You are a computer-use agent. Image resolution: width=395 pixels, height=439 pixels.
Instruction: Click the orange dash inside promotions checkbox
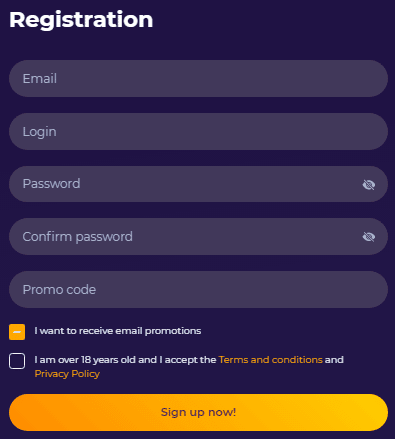(17, 332)
